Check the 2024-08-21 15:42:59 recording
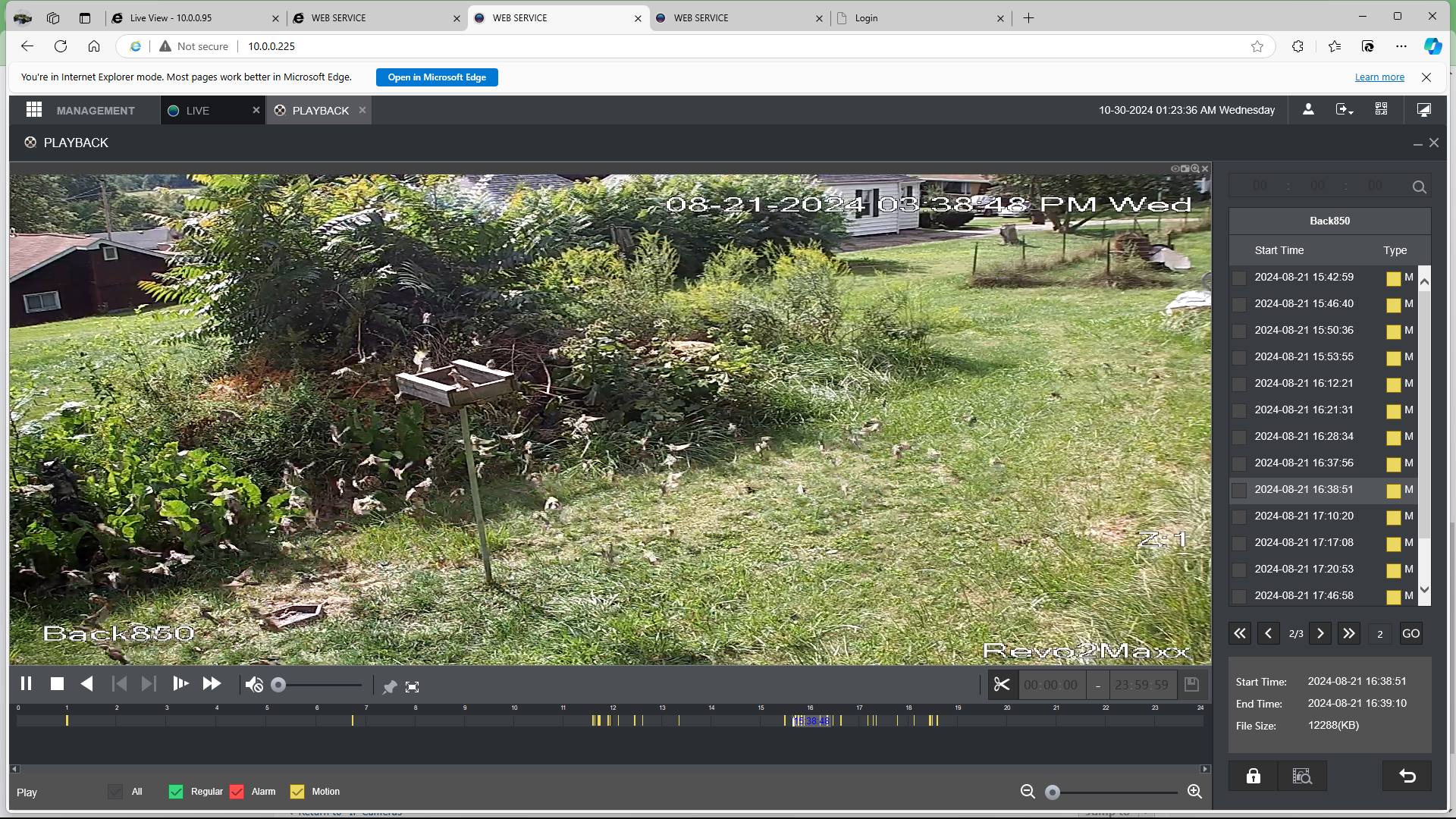 1239,278
